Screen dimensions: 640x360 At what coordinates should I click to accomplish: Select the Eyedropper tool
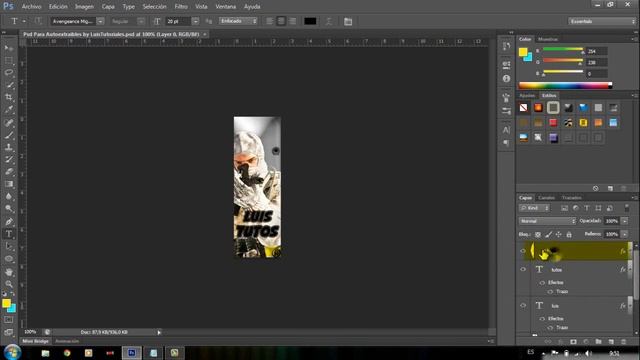click(x=9, y=109)
